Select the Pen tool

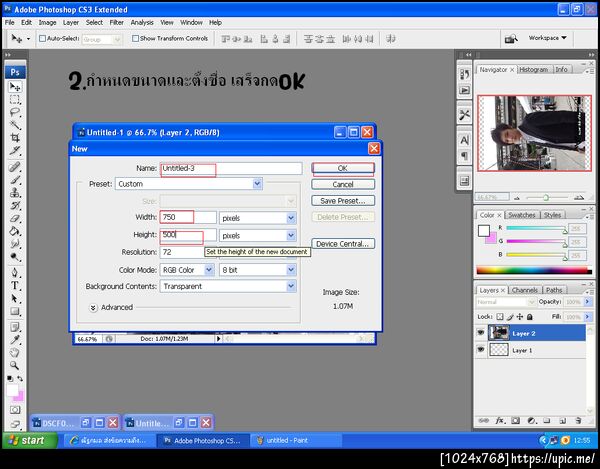[x=15, y=272]
